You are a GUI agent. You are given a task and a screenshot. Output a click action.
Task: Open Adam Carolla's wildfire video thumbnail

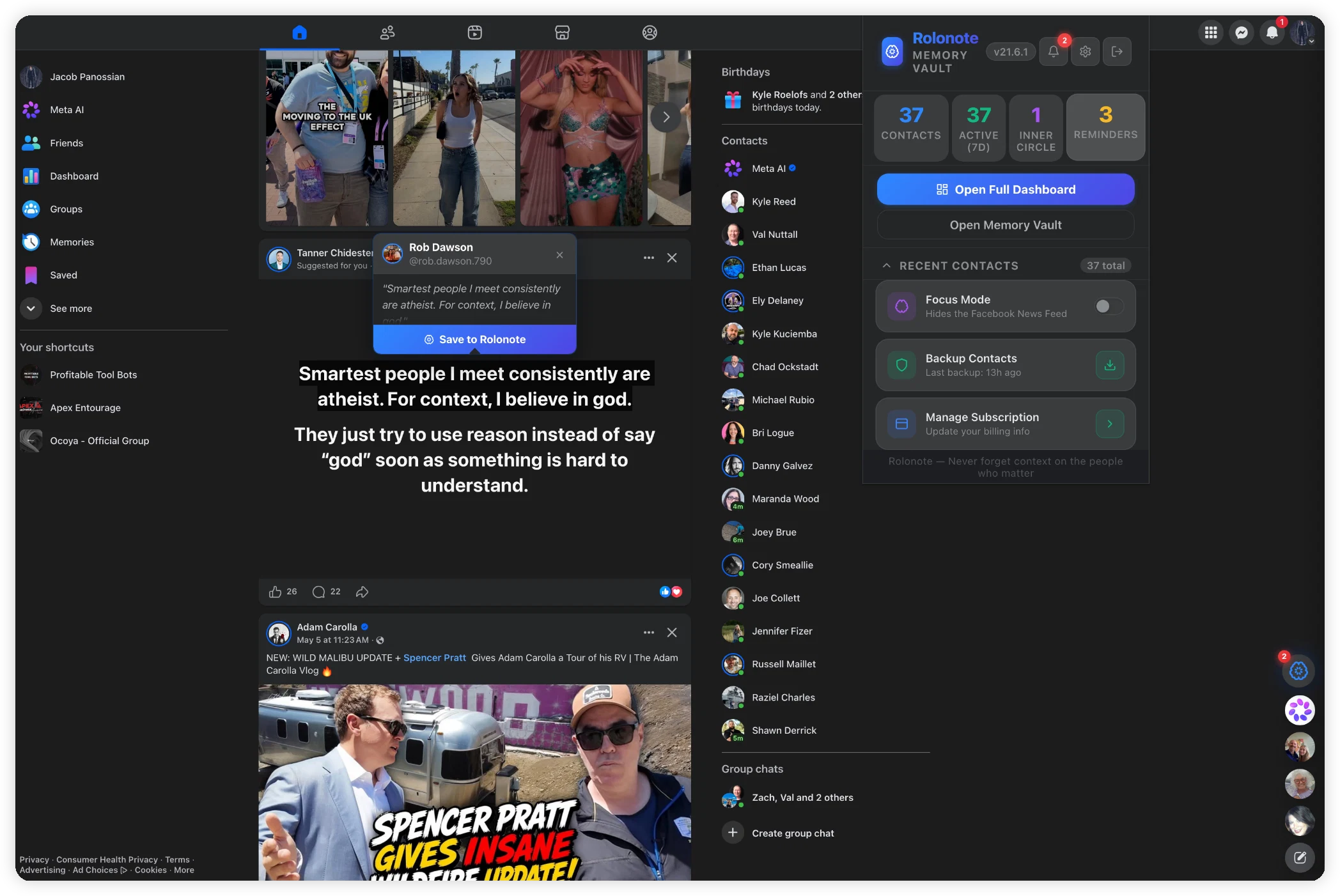[475, 782]
